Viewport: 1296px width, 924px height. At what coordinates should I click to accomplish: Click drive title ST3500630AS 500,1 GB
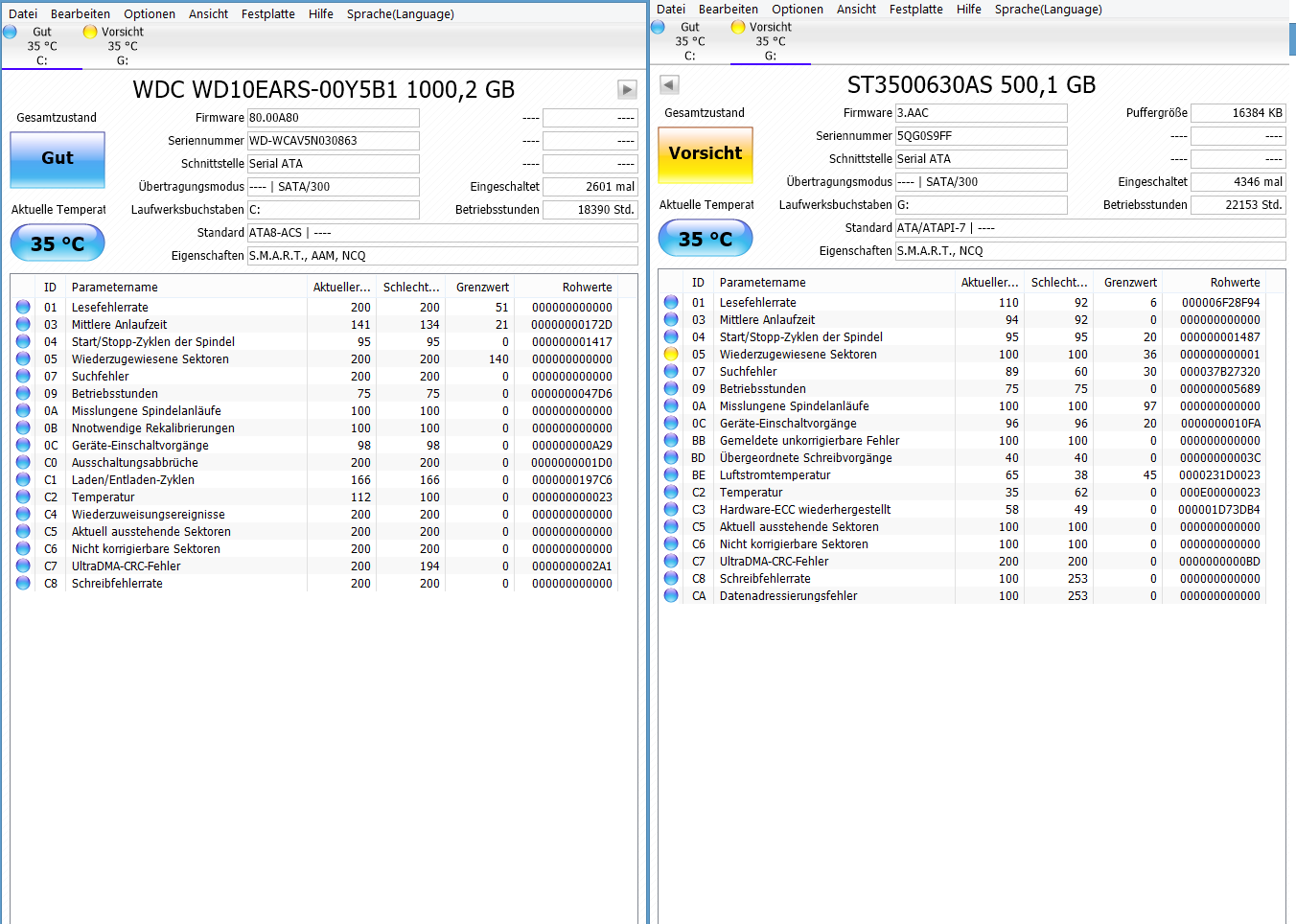point(972,85)
